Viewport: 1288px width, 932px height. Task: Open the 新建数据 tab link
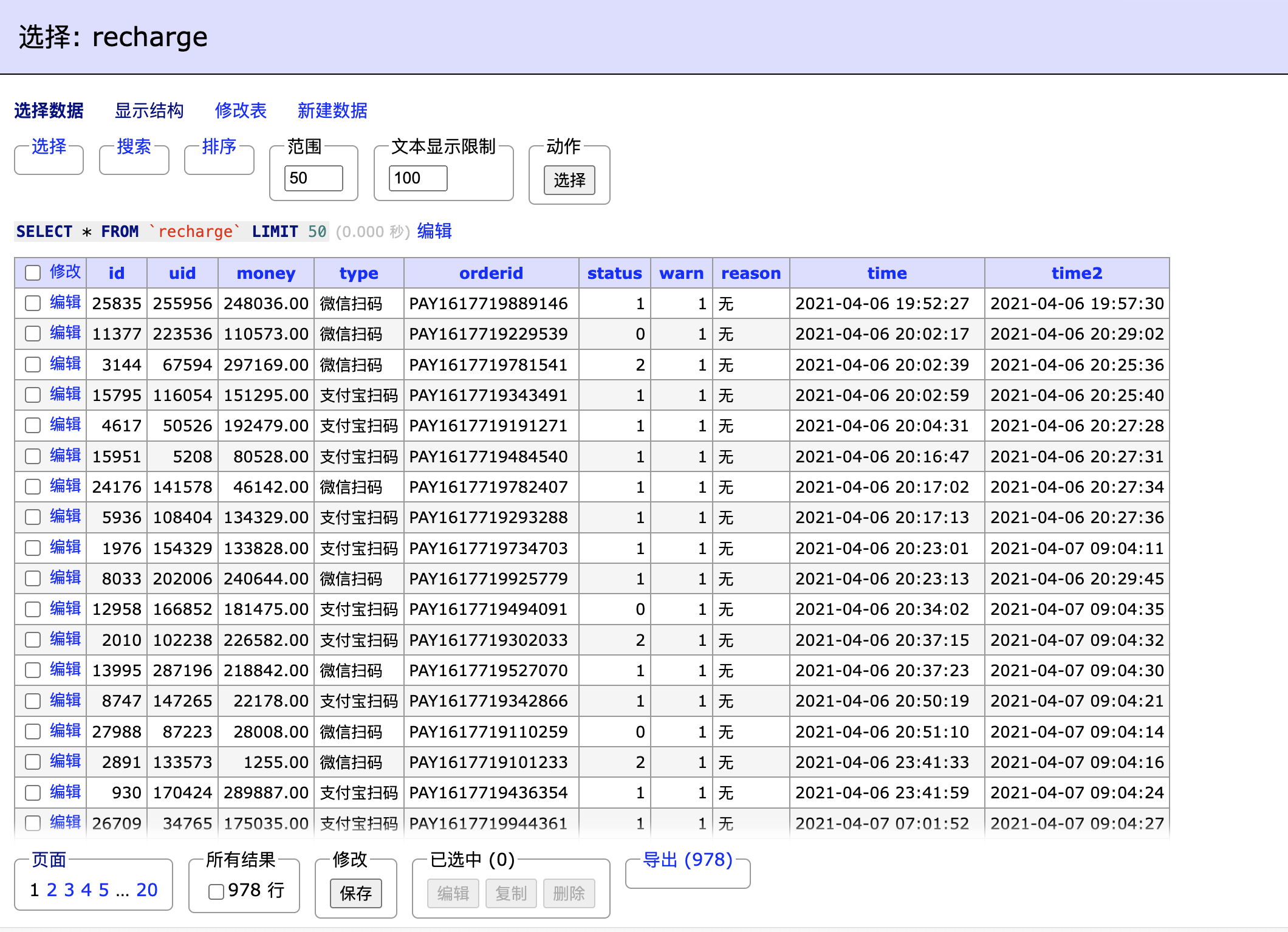pyautogui.click(x=332, y=111)
